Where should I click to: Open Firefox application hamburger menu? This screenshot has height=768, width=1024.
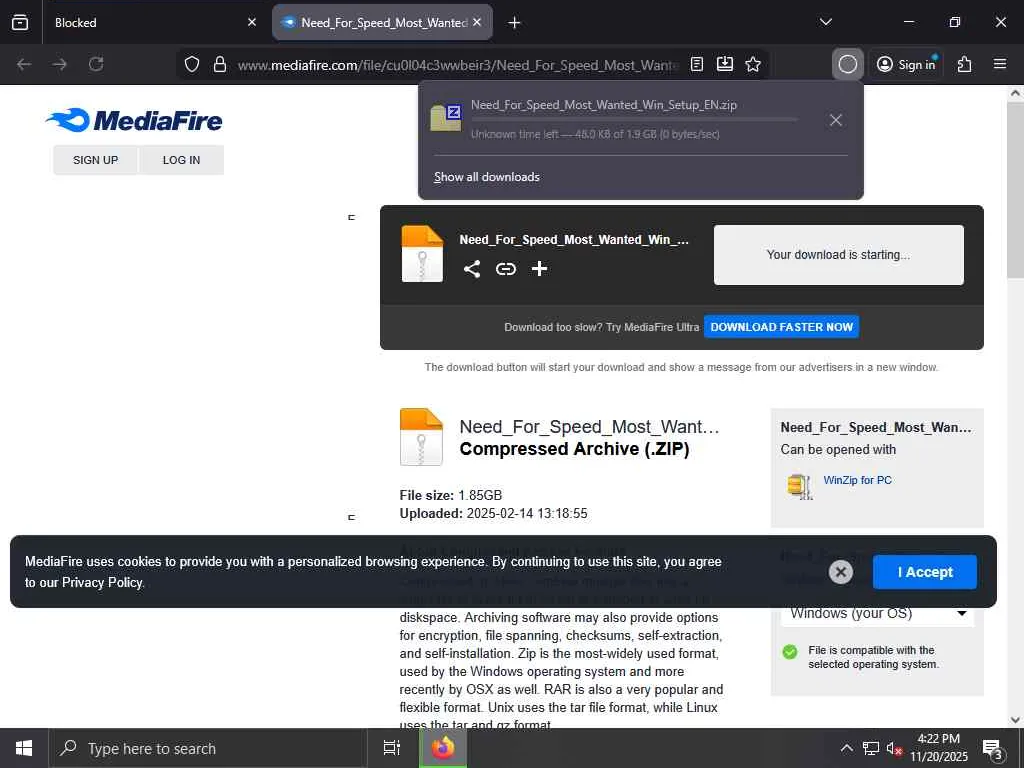(x=1000, y=64)
